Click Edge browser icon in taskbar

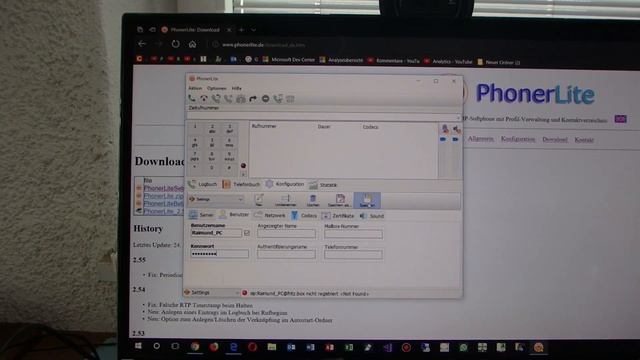[x=233, y=347]
